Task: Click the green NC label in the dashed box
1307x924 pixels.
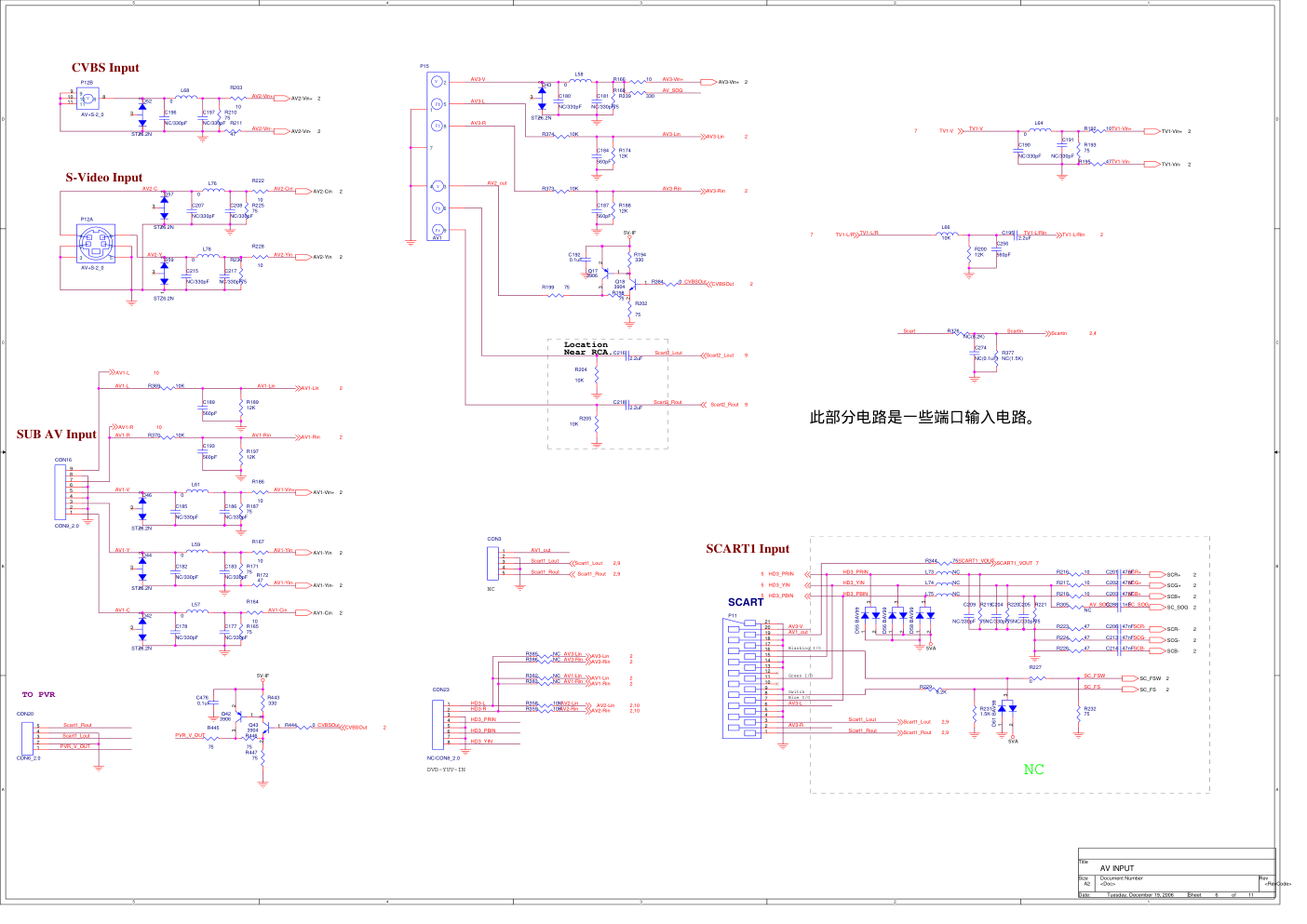Action: tap(1033, 770)
